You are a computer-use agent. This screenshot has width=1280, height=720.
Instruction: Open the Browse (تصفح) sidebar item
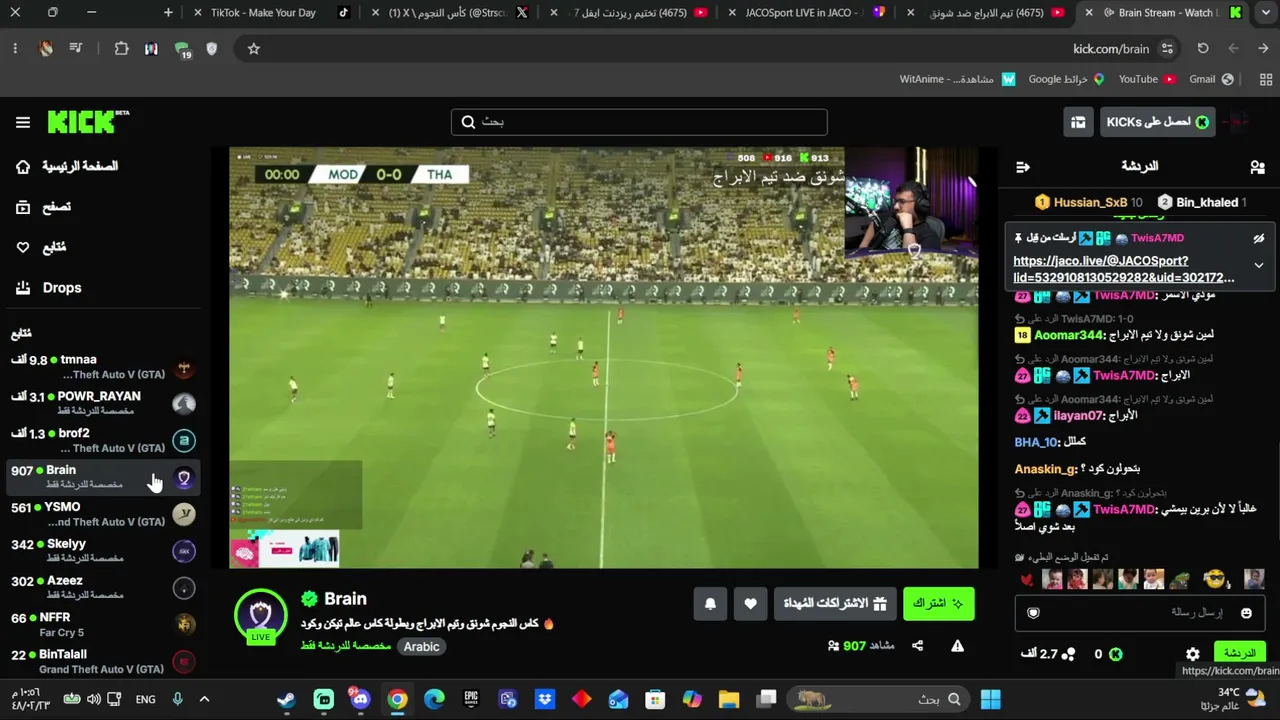(x=43, y=207)
